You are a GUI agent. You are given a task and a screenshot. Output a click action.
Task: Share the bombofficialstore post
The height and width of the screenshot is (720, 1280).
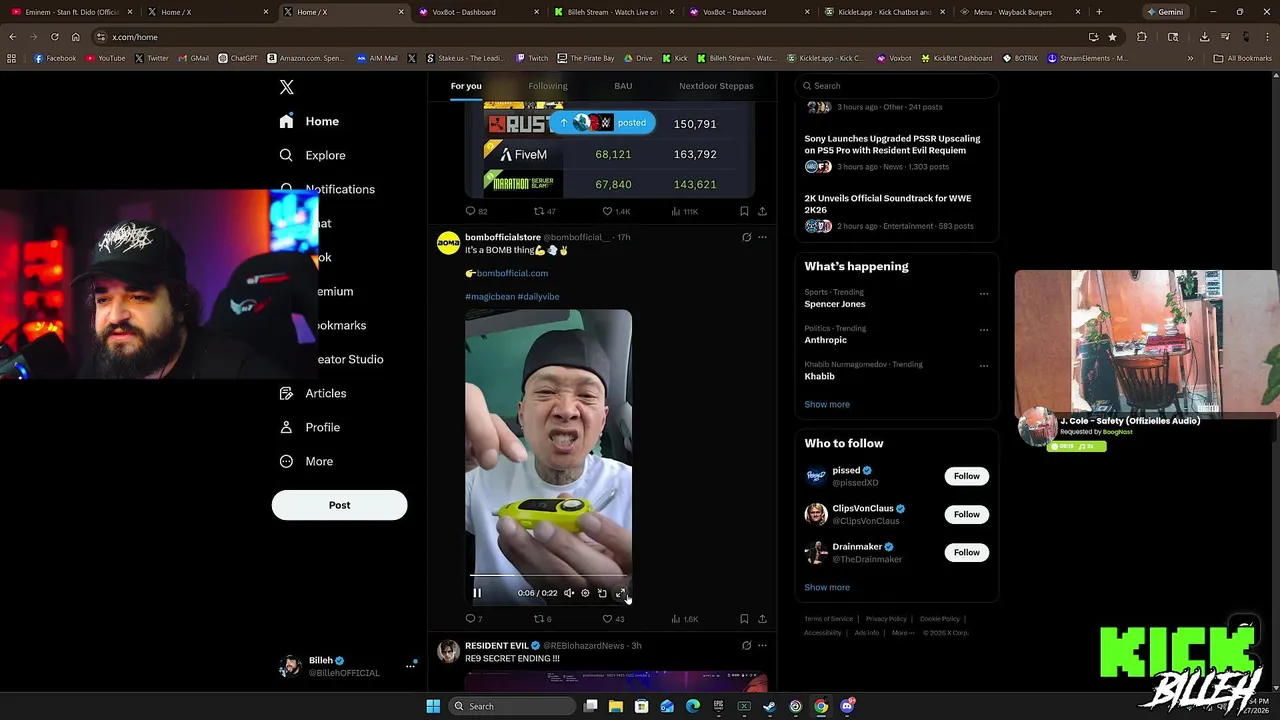pyautogui.click(x=762, y=619)
